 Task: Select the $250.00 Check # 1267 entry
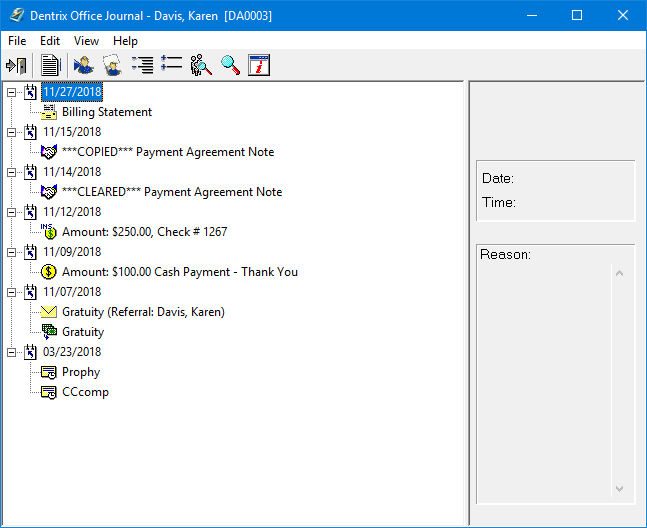point(144,232)
